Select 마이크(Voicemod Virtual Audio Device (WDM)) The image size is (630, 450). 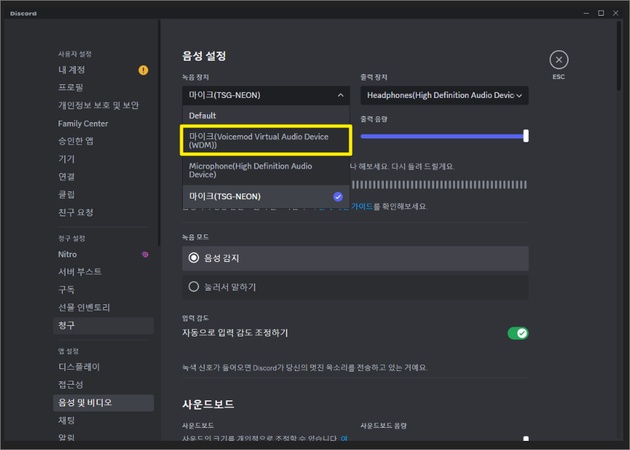(x=266, y=140)
